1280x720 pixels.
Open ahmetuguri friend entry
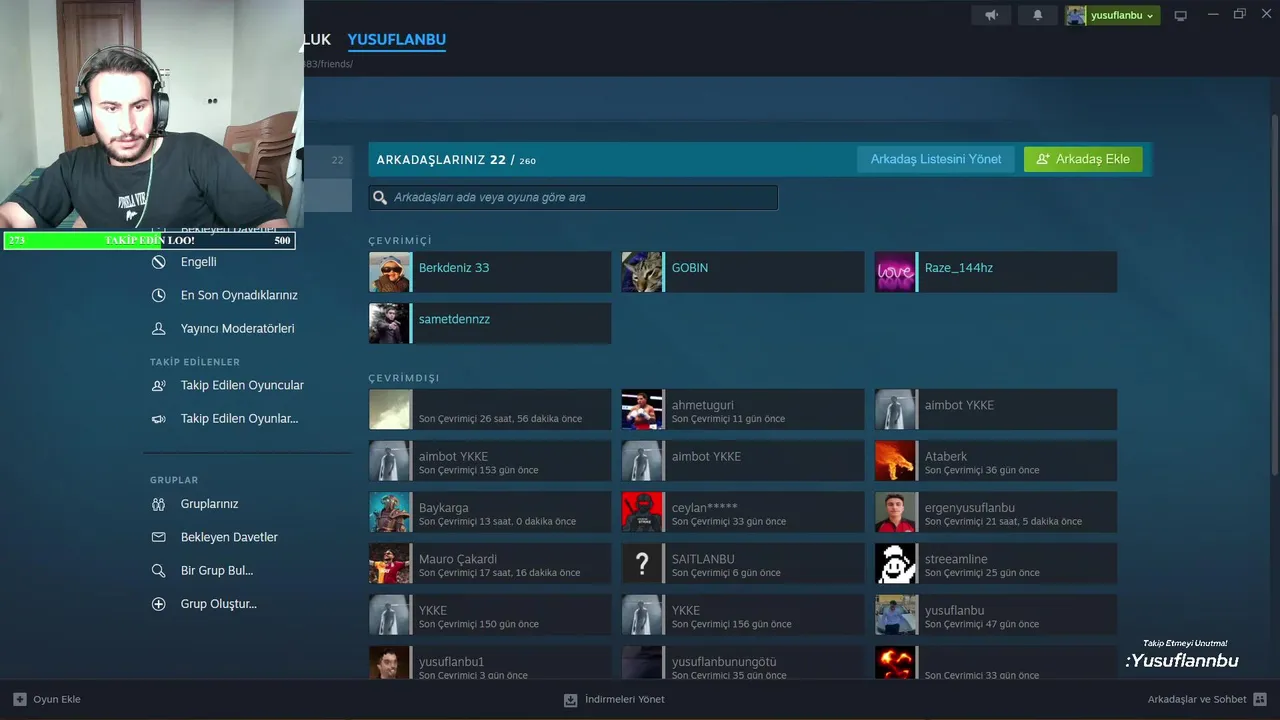coord(742,409)
